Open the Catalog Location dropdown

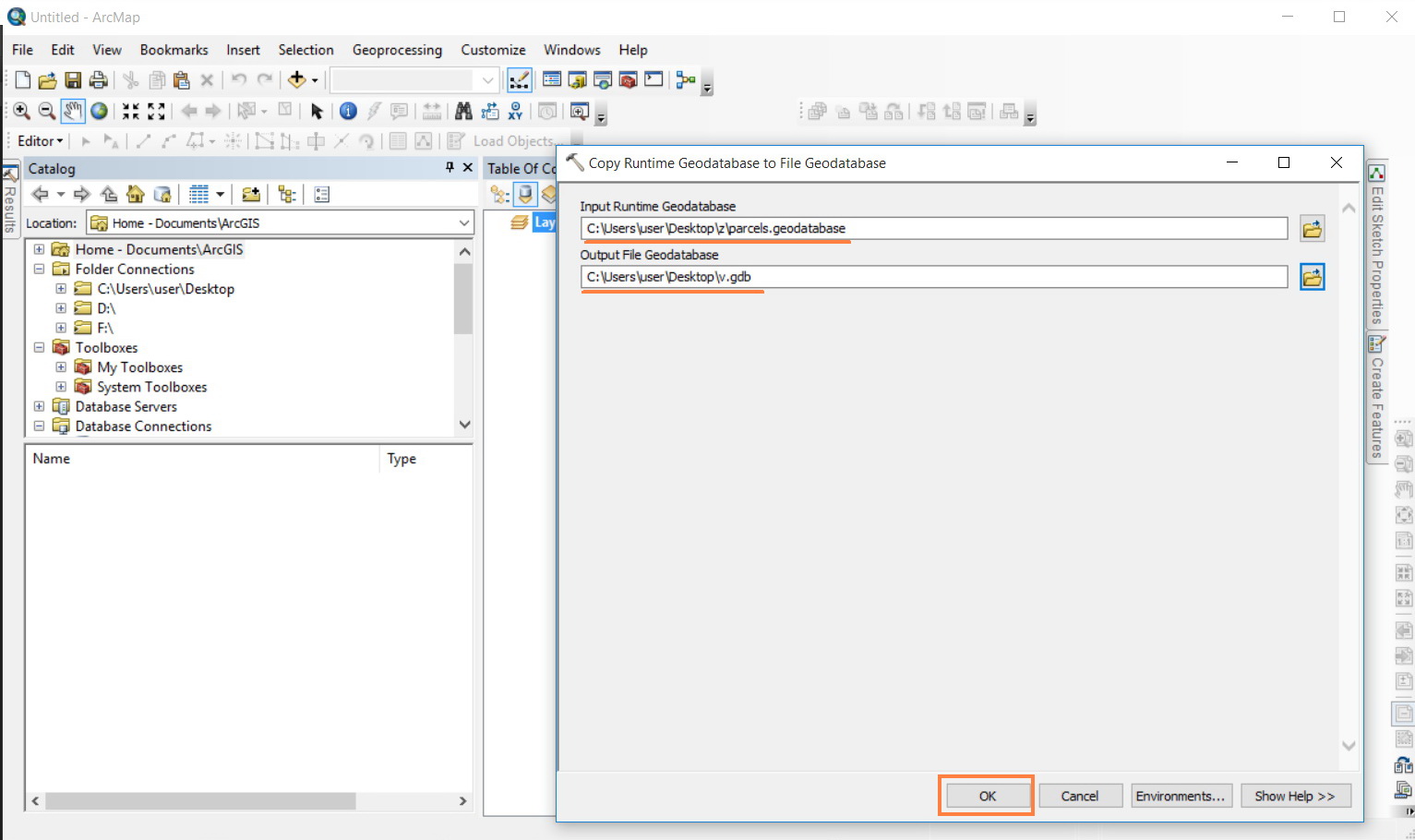tap(463, 222)
